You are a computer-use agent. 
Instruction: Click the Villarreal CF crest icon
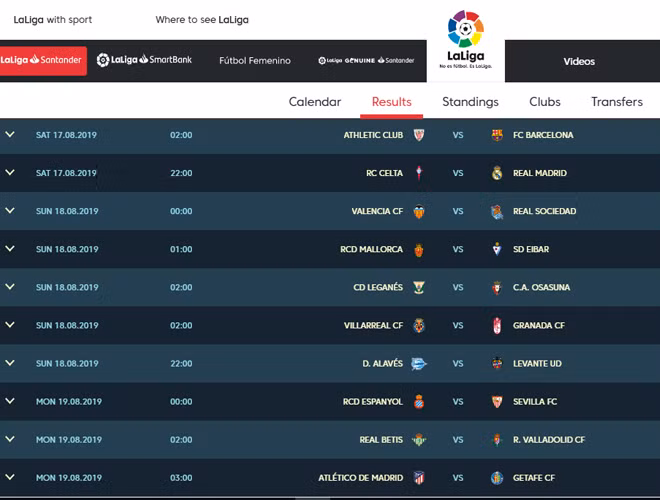tap(419, 326)
